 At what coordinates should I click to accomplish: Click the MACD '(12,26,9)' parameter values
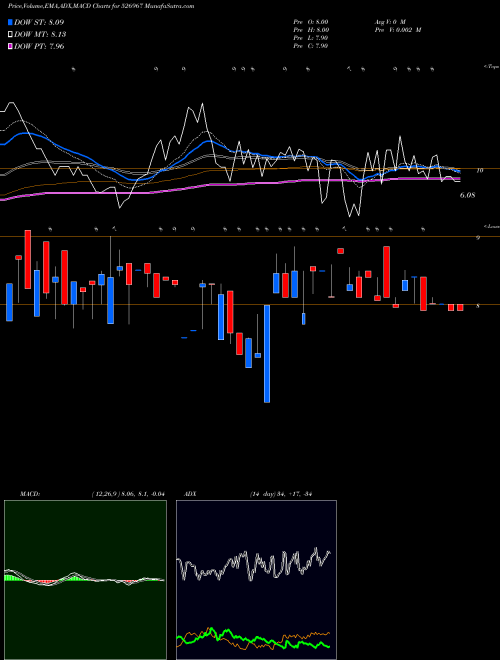(x=128, y=494)
